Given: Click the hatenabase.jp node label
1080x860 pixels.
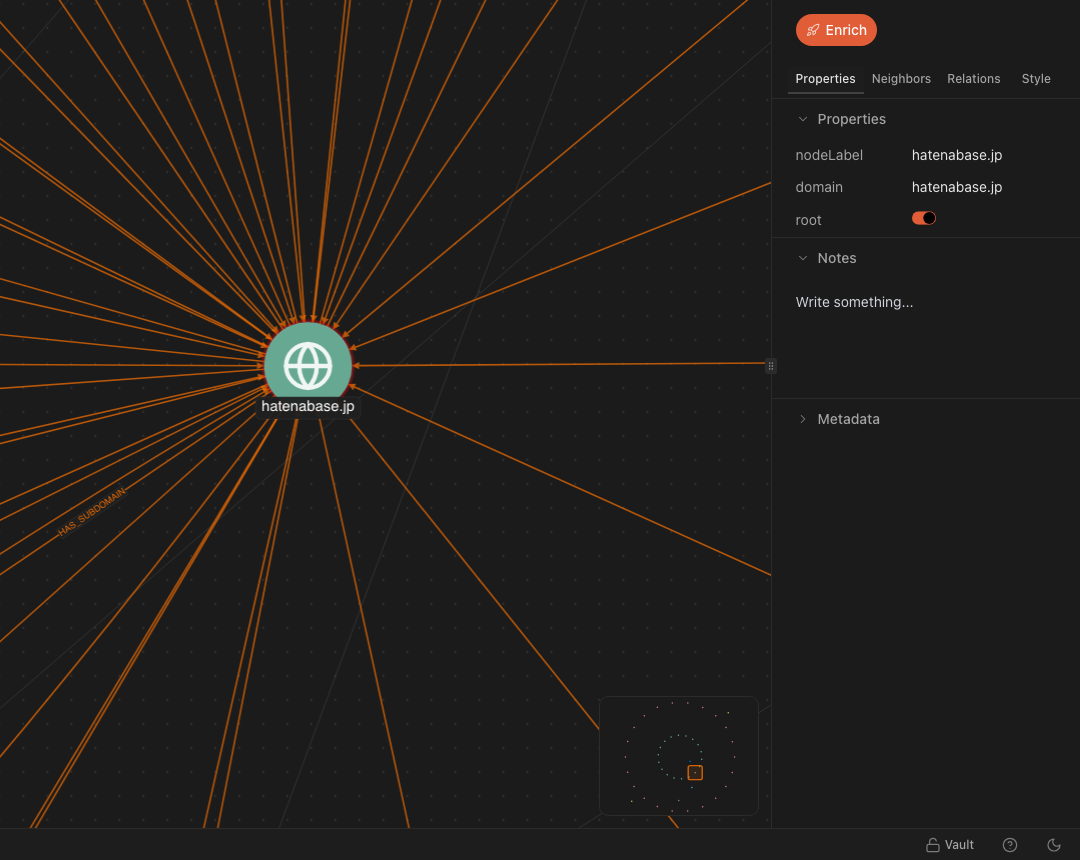Looking at the screenshot, I should point(308,406).
